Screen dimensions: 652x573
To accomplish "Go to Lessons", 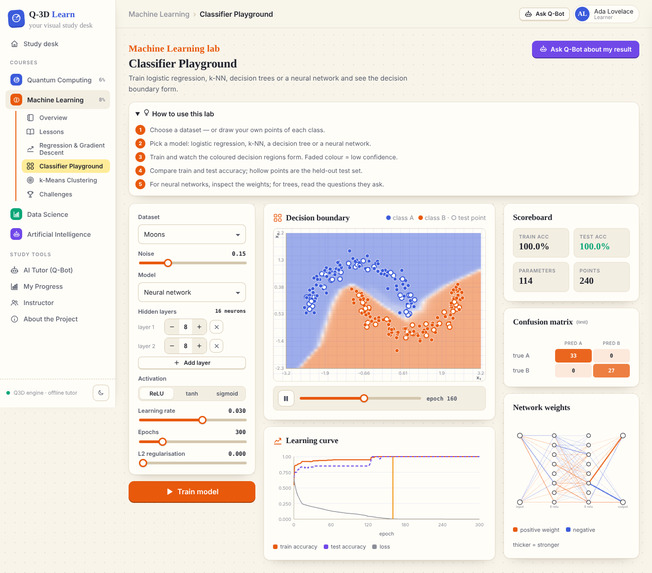I will [66, 132].
